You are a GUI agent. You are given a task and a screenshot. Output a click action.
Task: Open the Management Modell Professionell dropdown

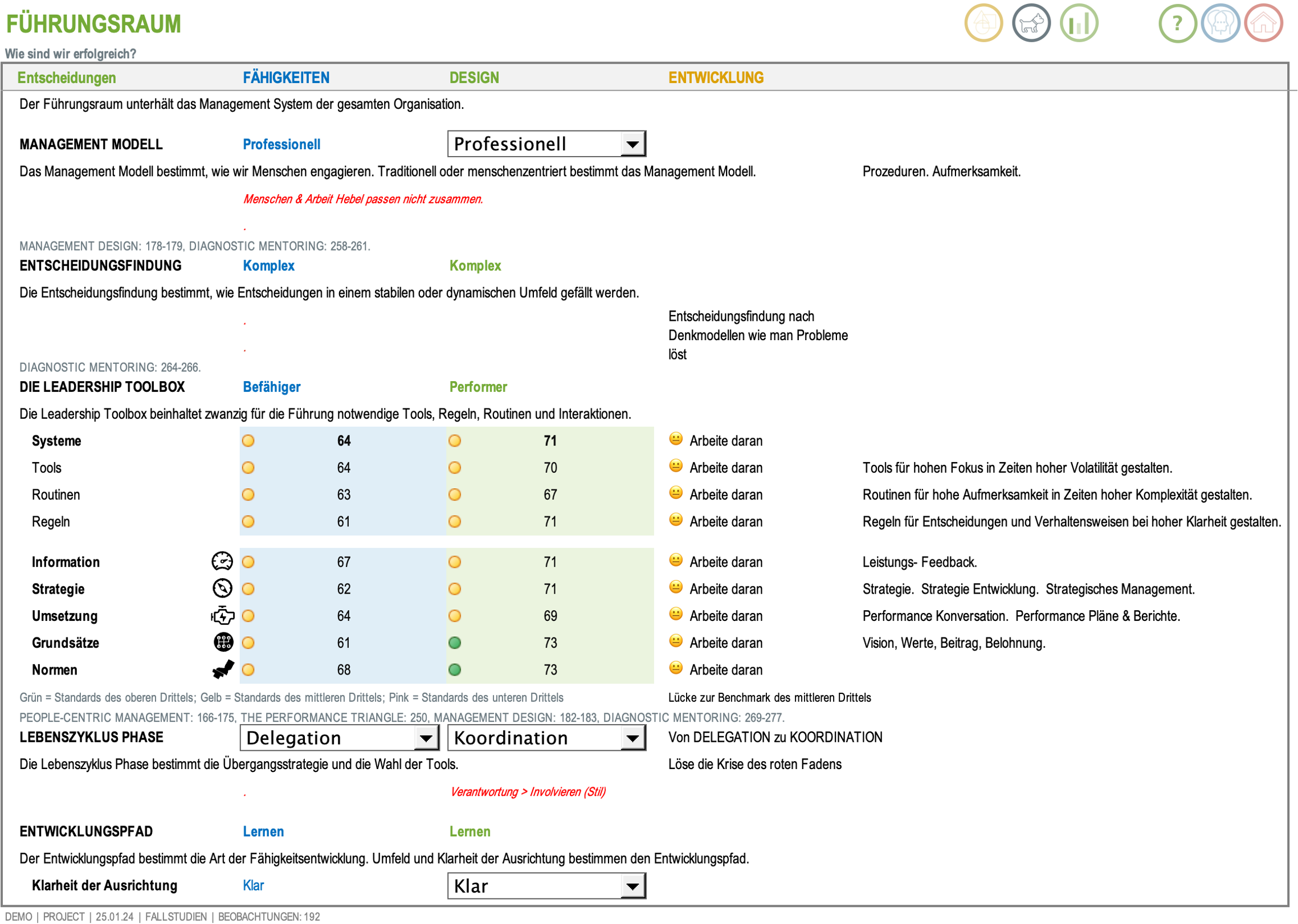[x=546, y=144]
